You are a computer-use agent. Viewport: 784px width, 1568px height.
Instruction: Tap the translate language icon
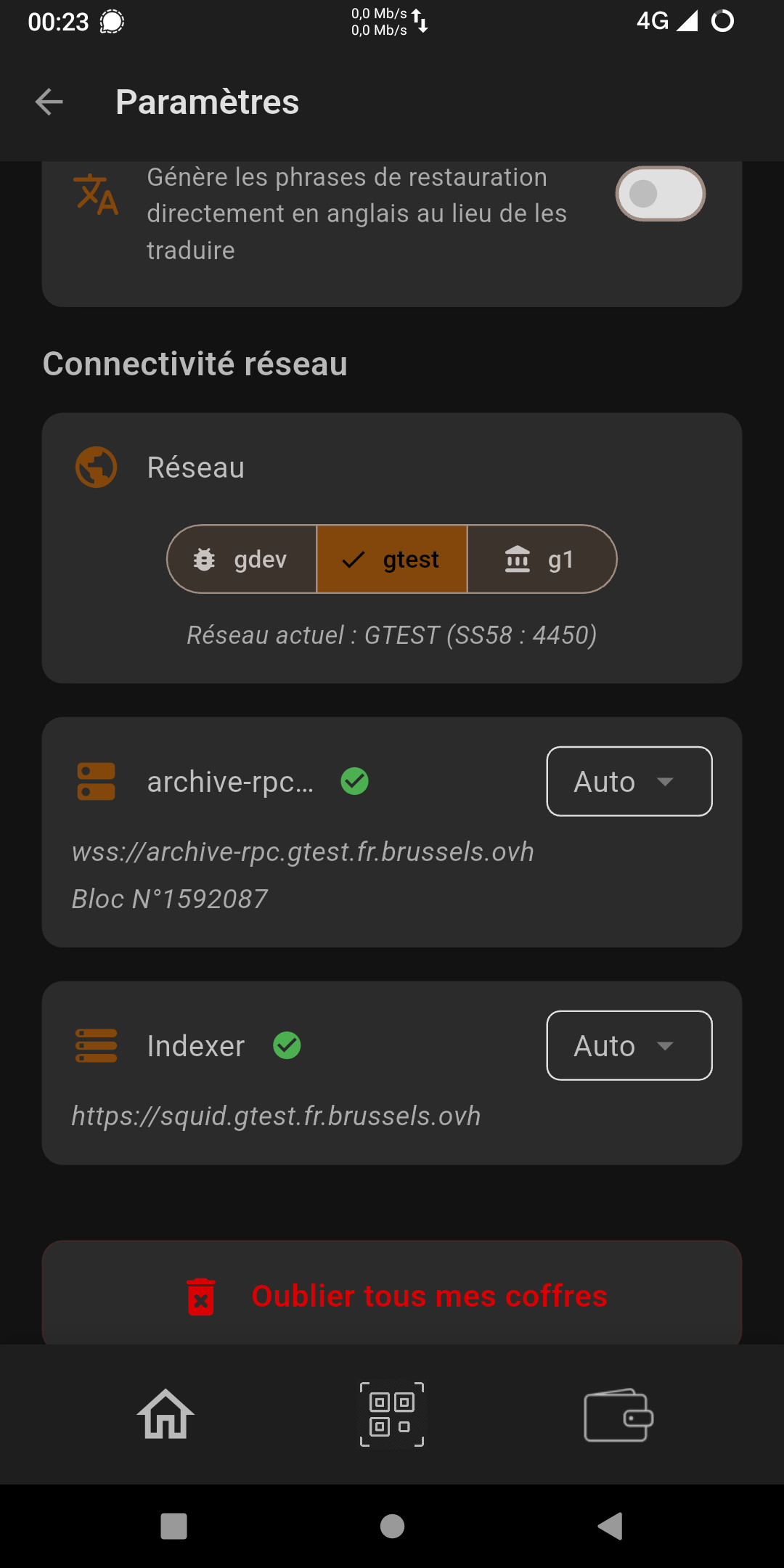tap(96, 195)
